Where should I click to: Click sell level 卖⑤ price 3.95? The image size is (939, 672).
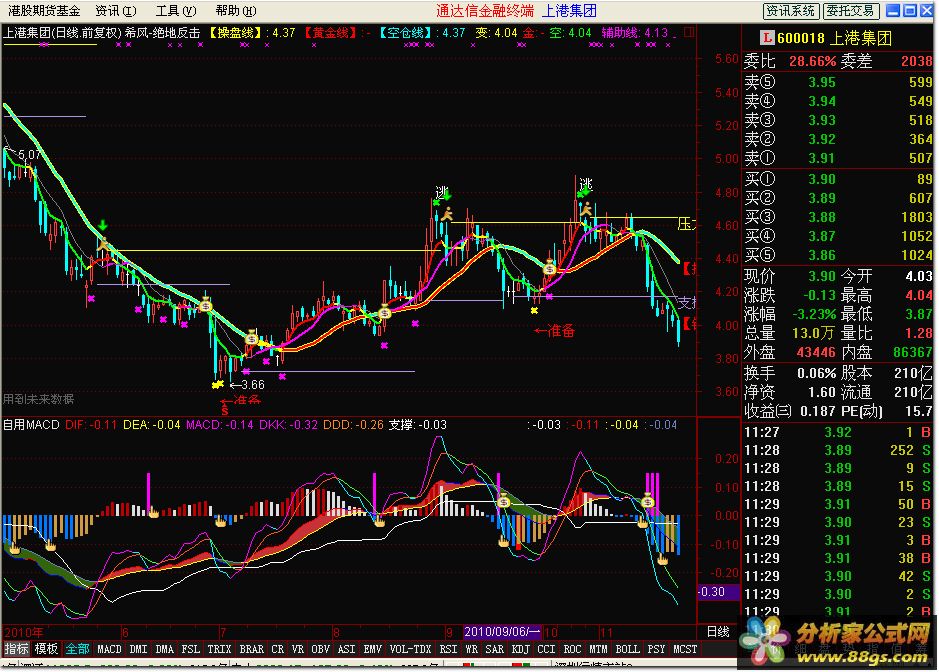[822, 82]
